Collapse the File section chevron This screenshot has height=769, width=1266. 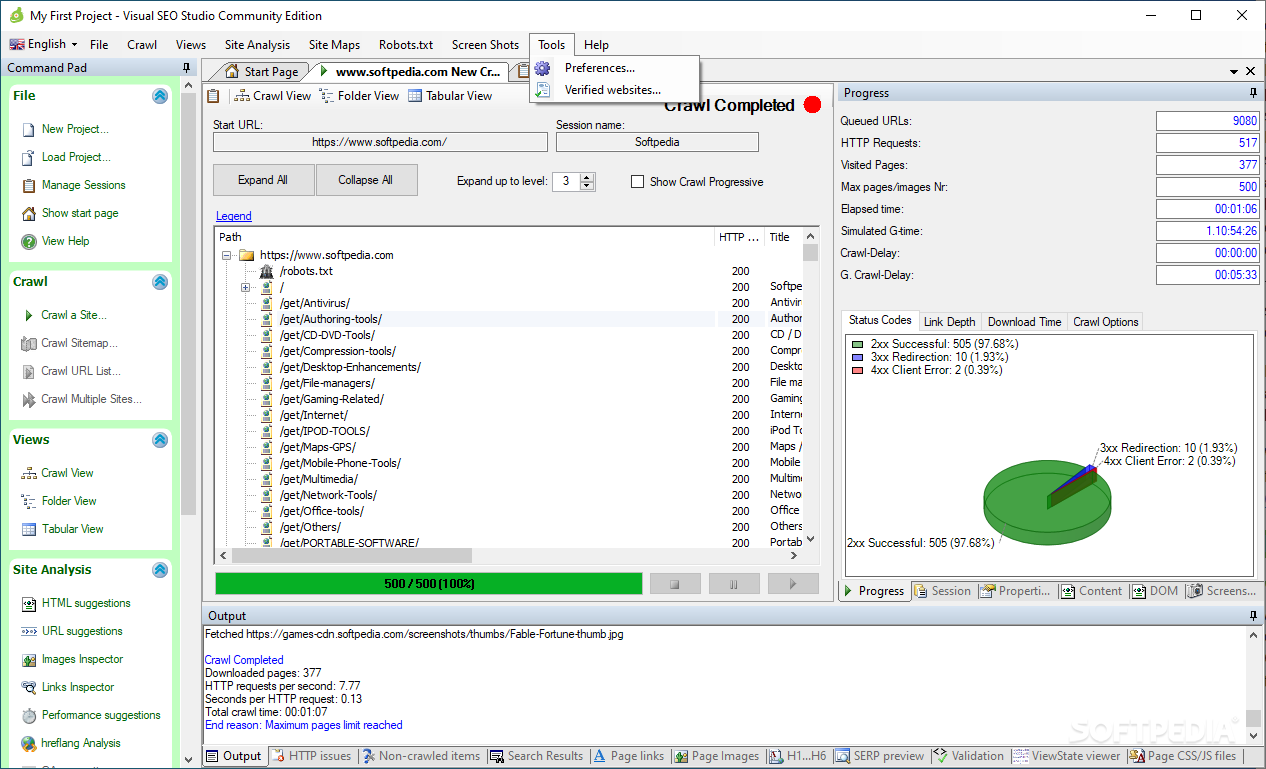(x=160, y=96)
